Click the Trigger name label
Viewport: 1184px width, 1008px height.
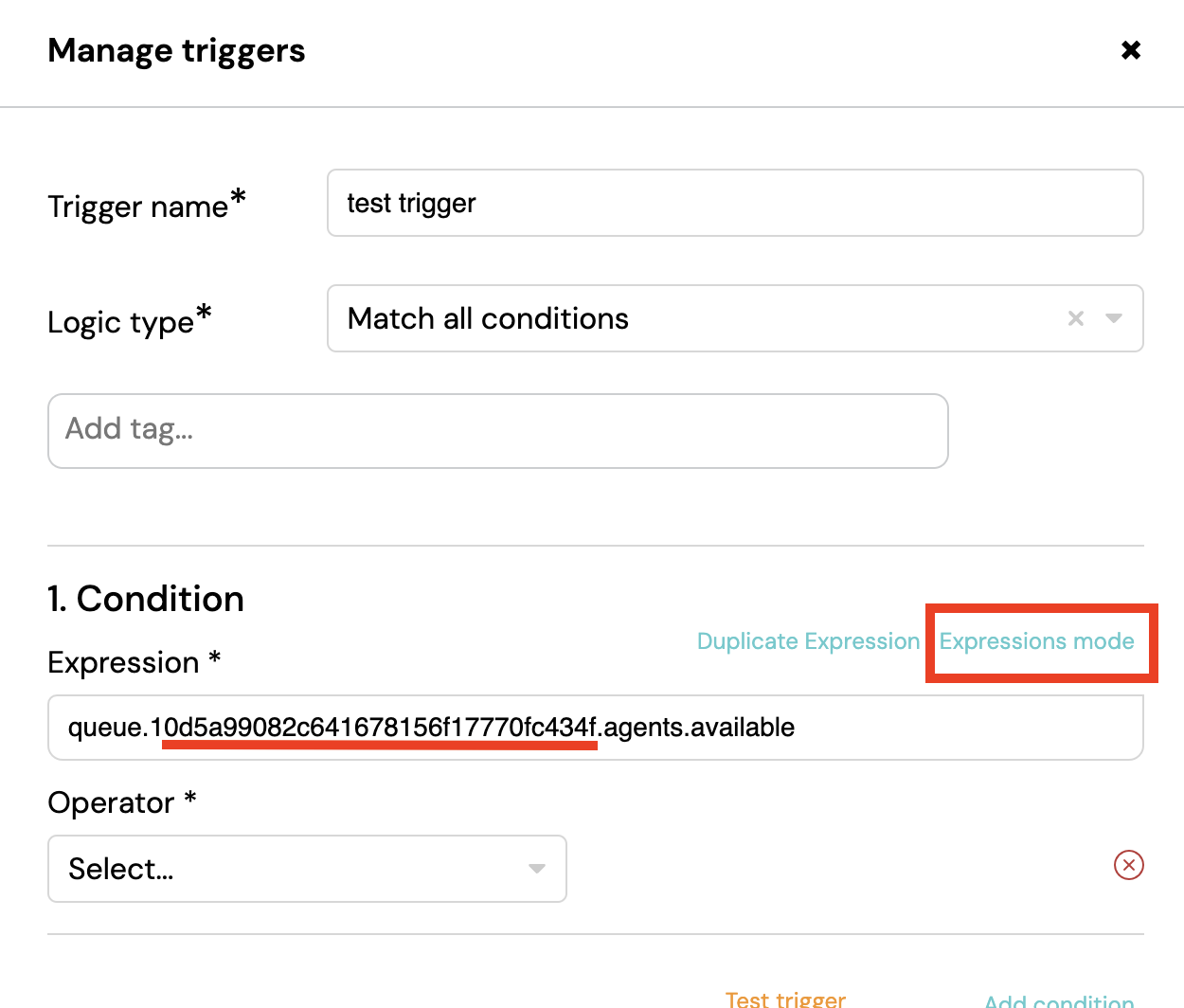tap(147, 205)
